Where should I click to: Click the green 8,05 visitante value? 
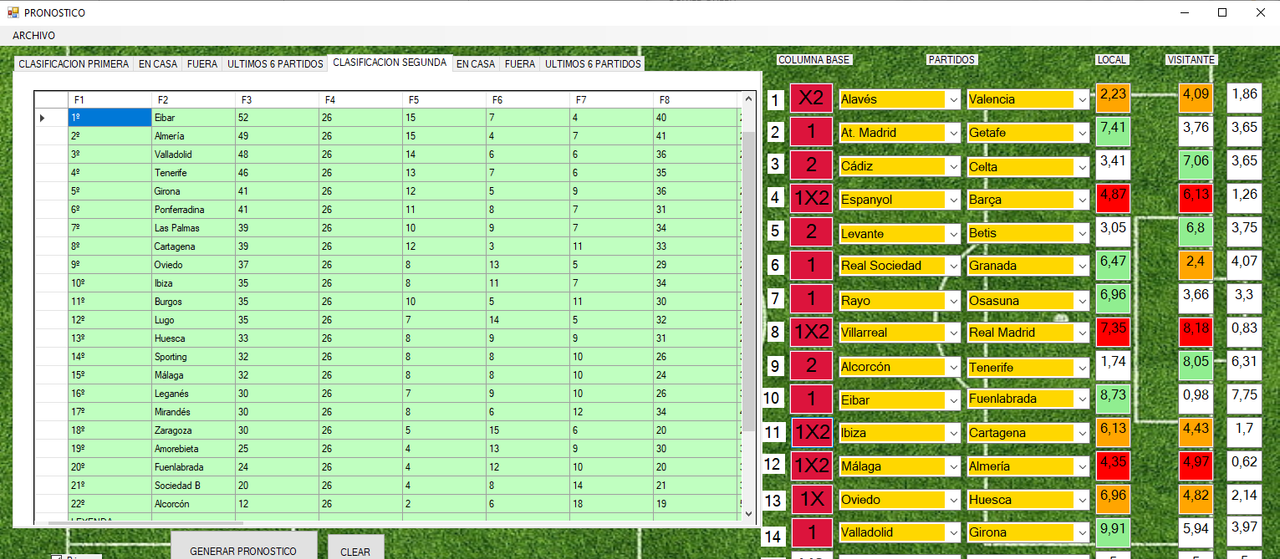pos(1195,365)
